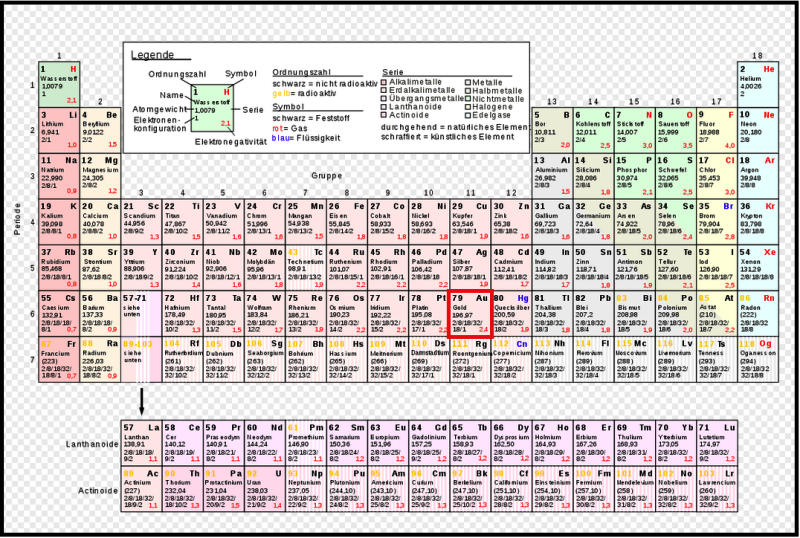This screenshot has height=538, width=800.
Task: Click the Wolfram element cell
Action: click(x=265, y=313)
